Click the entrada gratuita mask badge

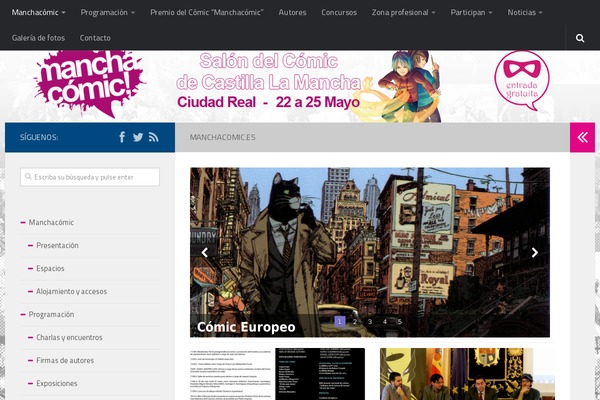coord(522,80)
